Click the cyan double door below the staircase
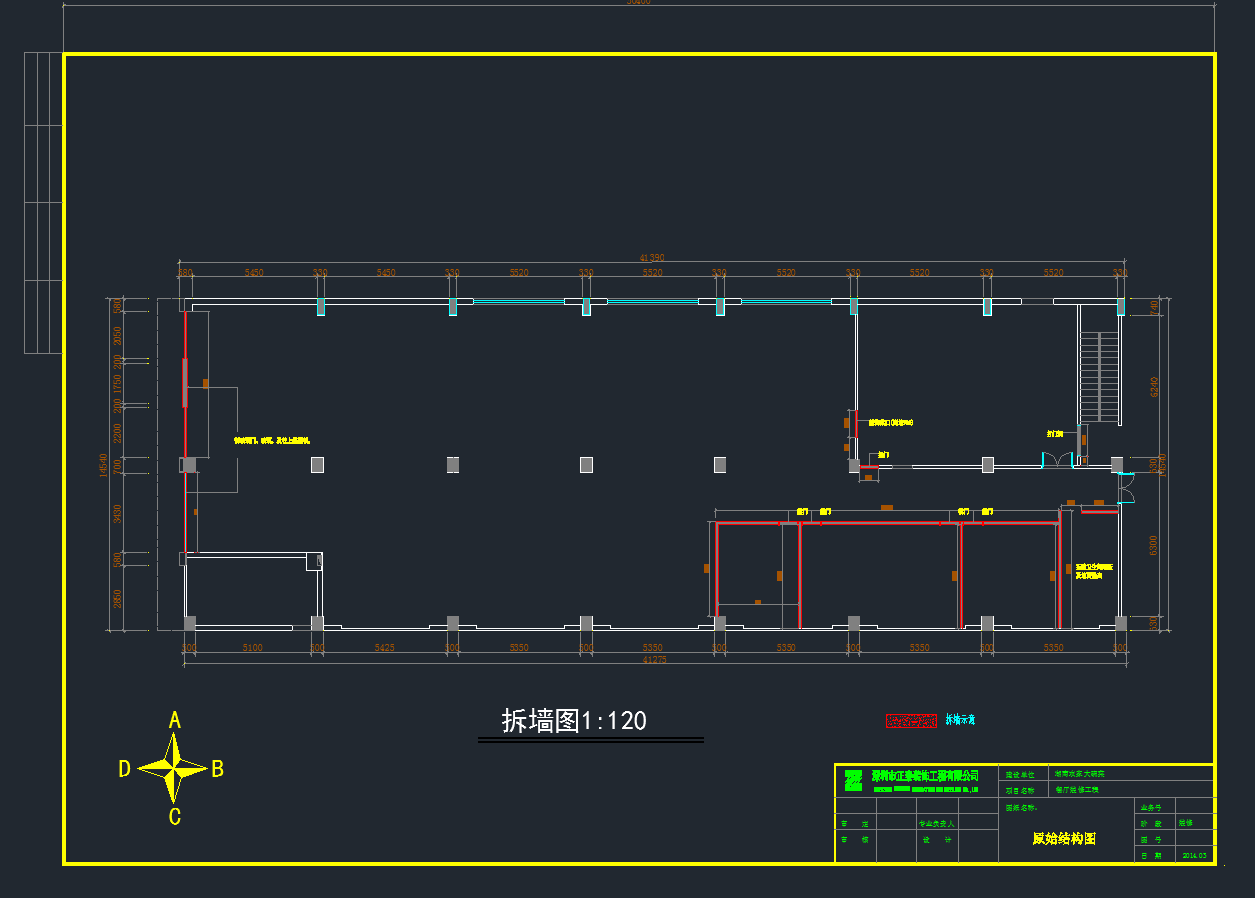This screenshot has height=898, width=1255. (x=1057, y=460)
